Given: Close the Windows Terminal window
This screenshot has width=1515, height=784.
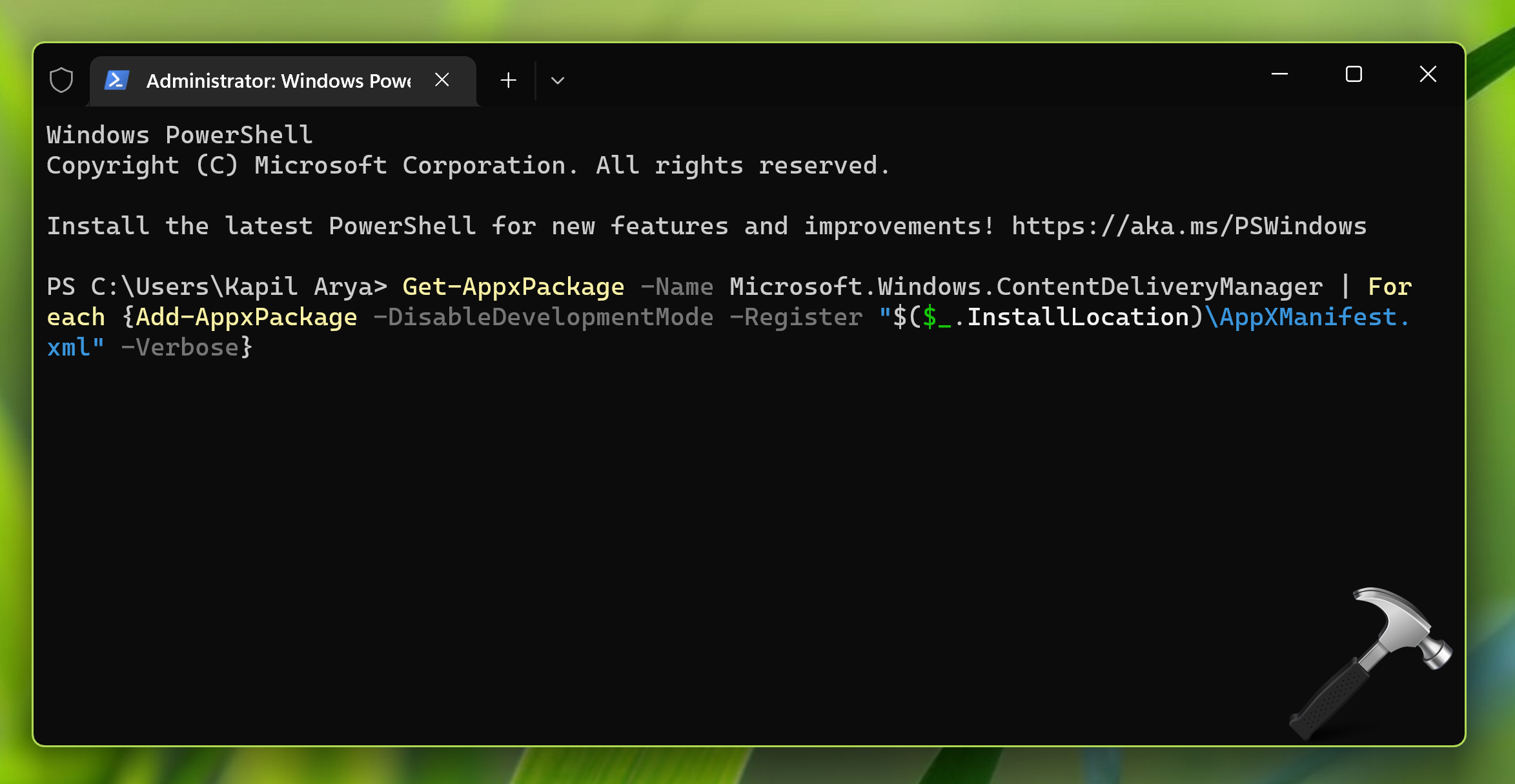Looking at the screenshot, I should coord(1428,74).
